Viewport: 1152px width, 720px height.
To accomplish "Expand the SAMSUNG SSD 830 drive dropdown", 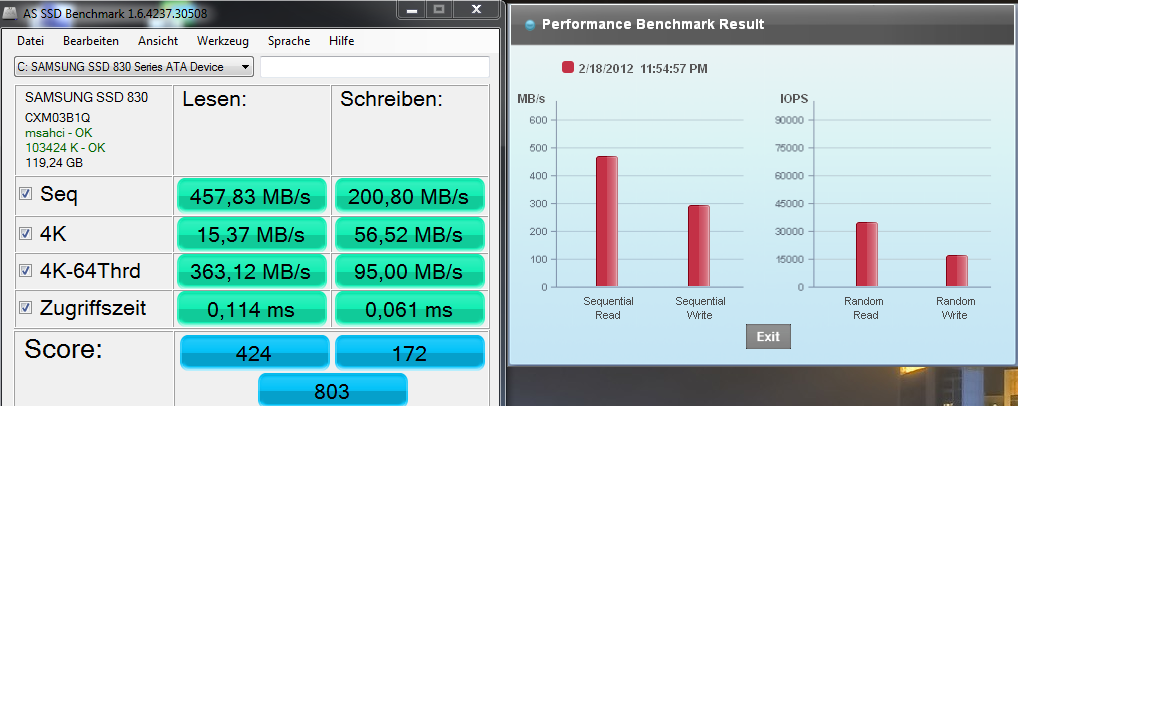I will (x=134, y=67).
